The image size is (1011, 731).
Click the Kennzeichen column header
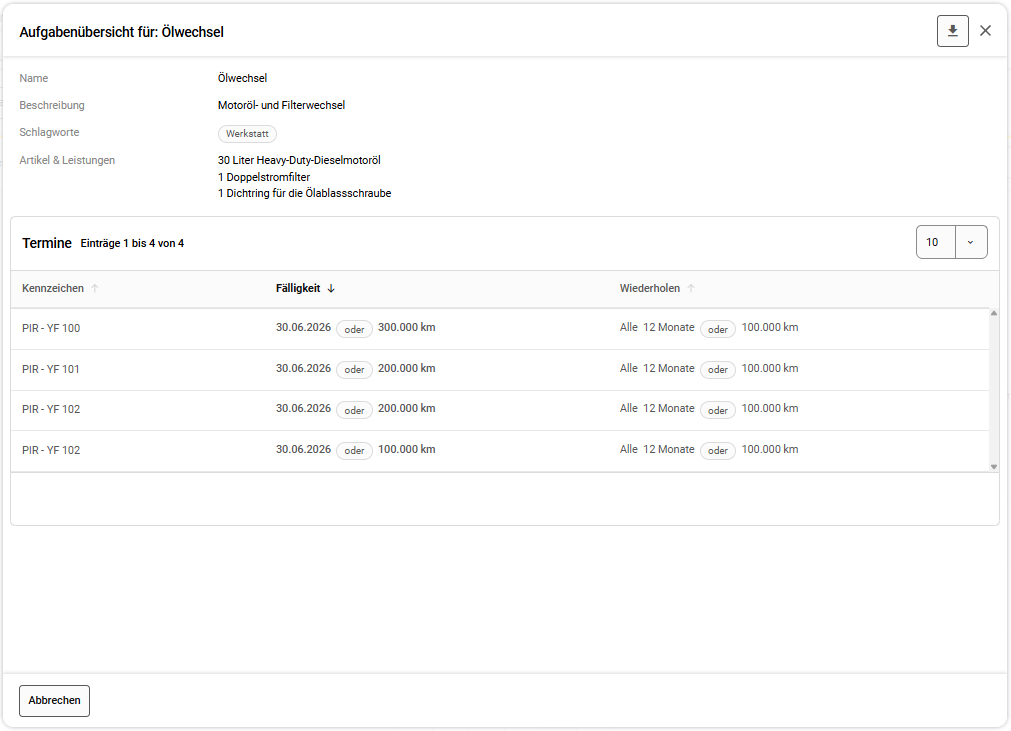click(53, 289)
